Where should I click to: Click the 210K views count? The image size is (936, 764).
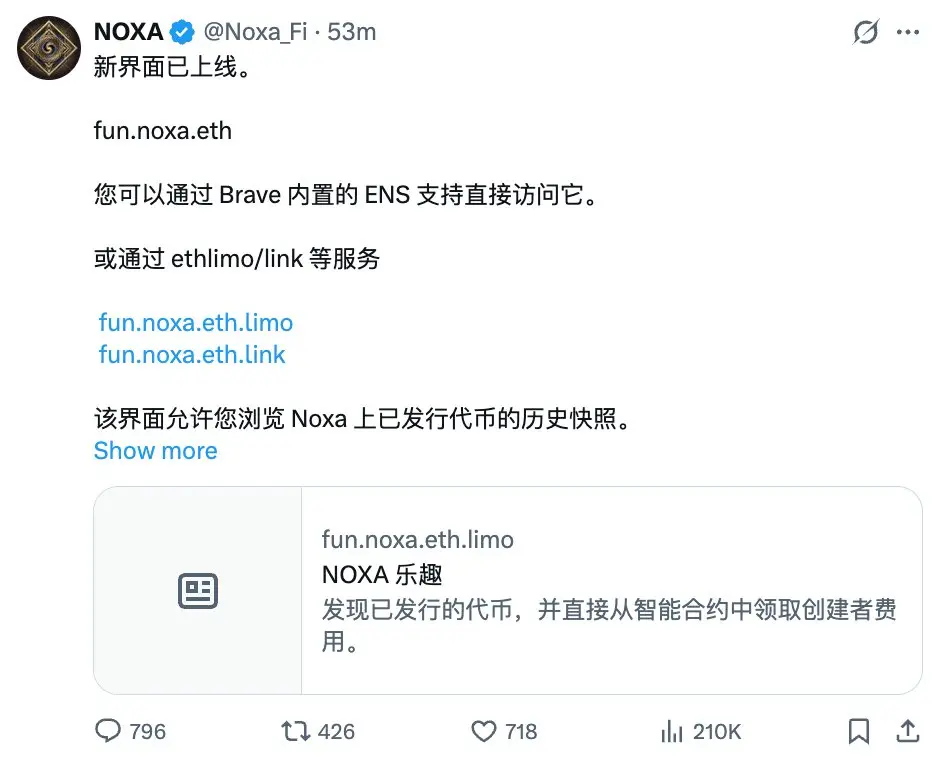717,731
